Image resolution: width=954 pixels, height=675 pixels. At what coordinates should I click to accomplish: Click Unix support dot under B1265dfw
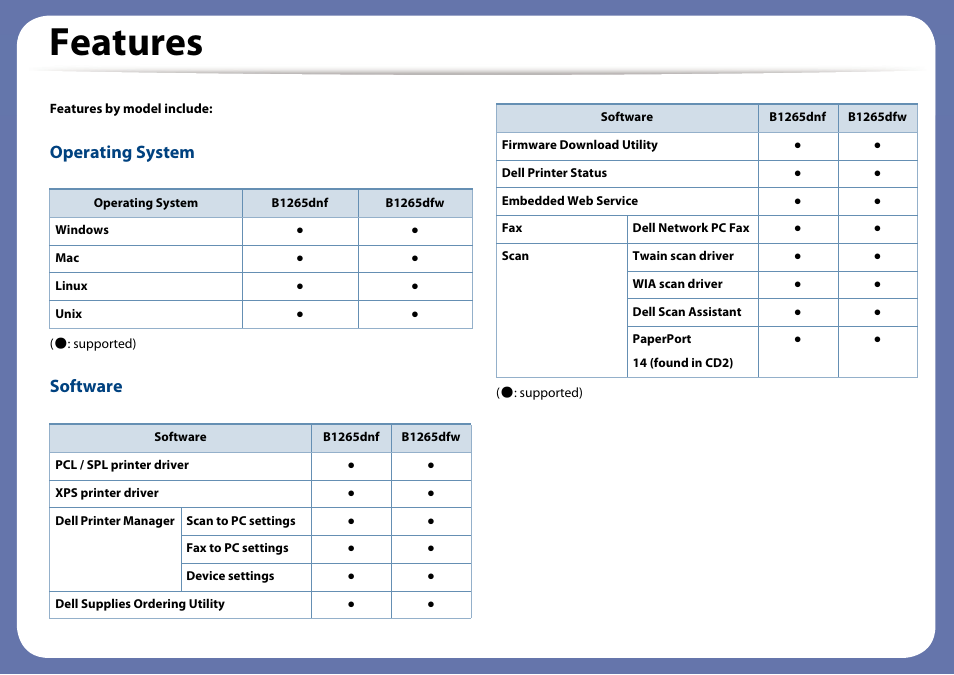(x=414, y=315)
